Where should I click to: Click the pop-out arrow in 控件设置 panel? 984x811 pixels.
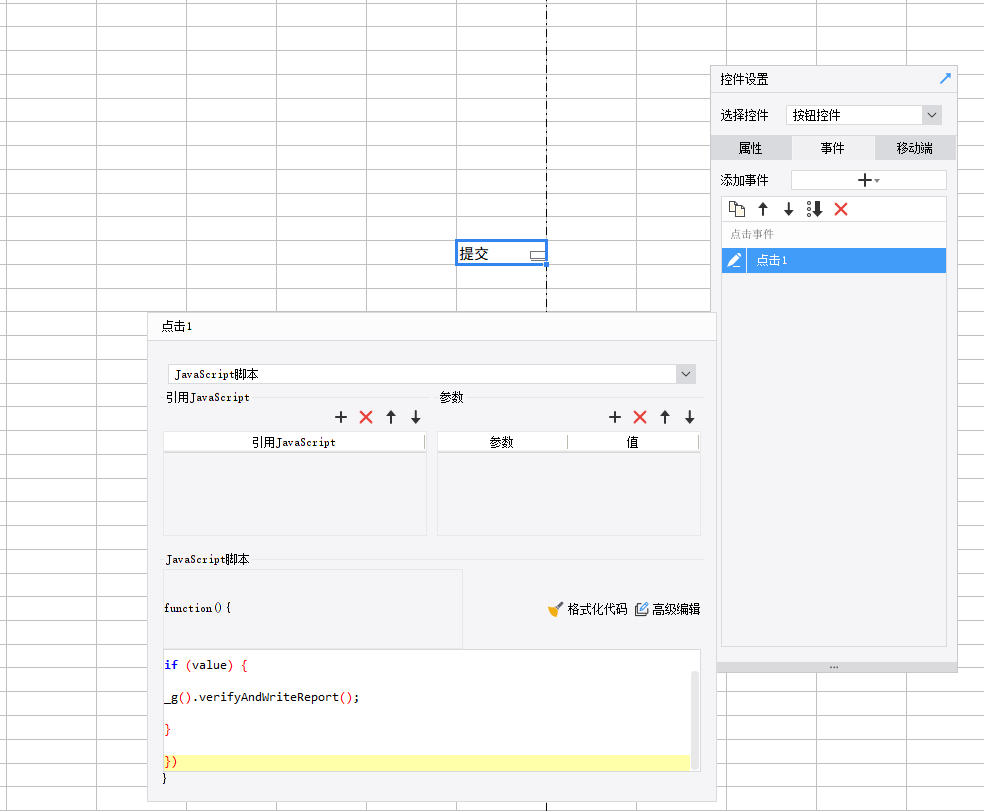point(945,79)
